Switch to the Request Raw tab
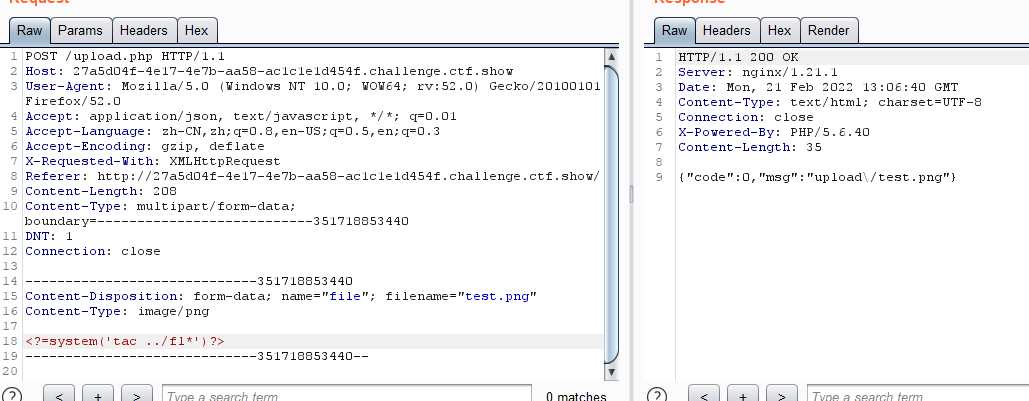The width and height of the screenshot is (1029, 401). 30,30
